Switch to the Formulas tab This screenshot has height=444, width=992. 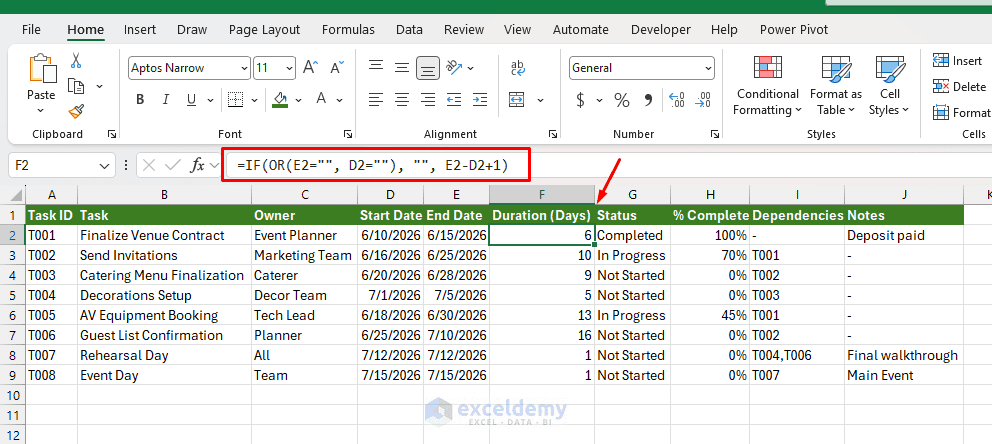[x=348, y=30]
